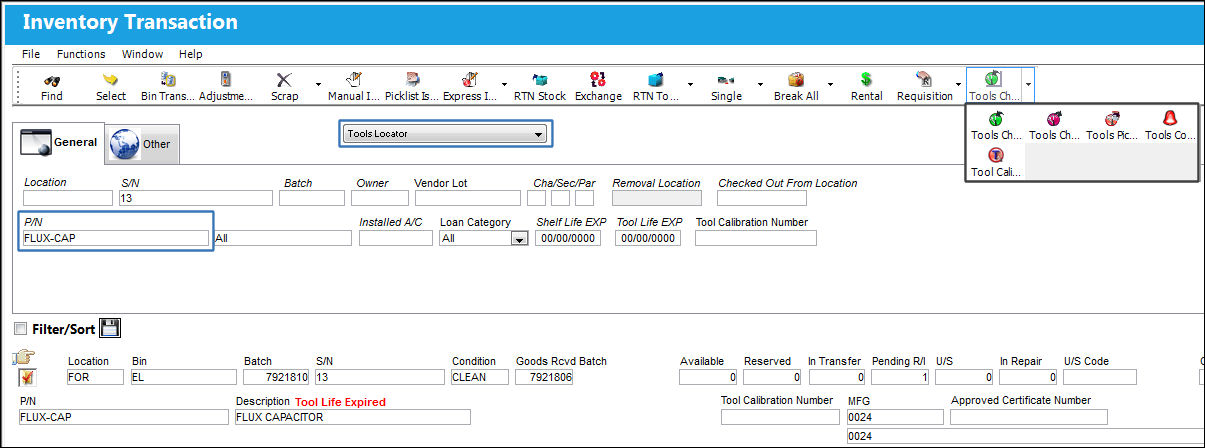Click the RTN Stock toolbar icon
Viewport: 1205px width, 448px height.
click(540, 80)
